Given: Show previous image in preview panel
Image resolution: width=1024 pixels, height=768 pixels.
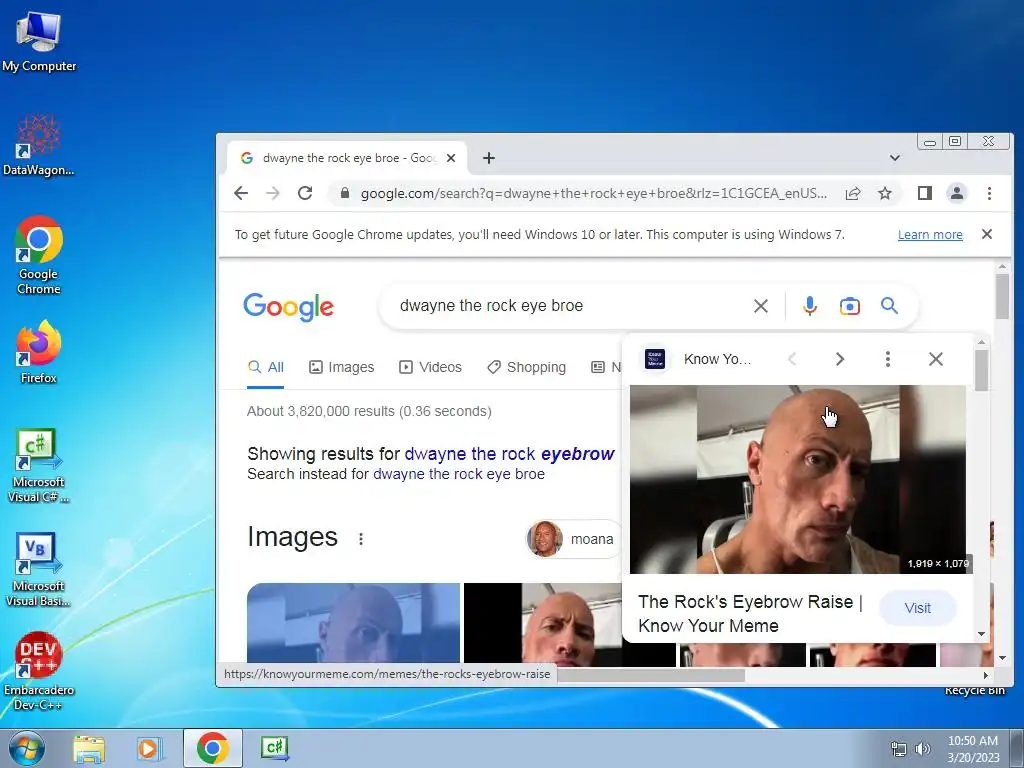Looking at the screenshot, I should pos(792,359).
